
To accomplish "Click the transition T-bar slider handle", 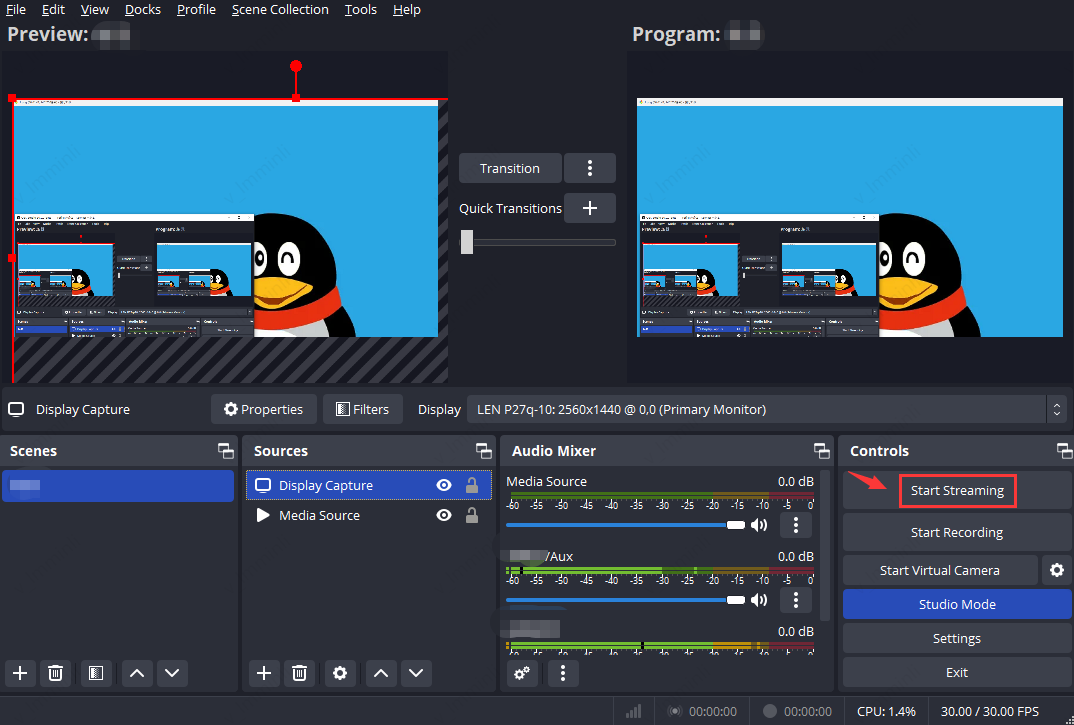I will (467, 242).
